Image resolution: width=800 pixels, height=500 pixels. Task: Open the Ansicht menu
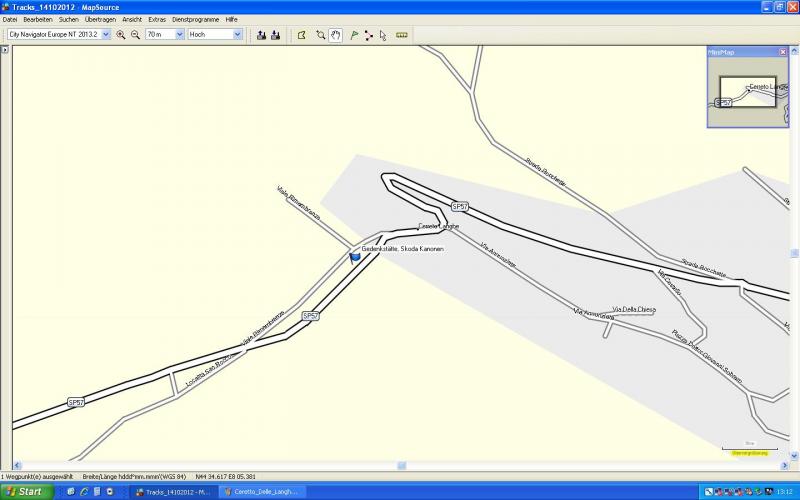point(132,19)
